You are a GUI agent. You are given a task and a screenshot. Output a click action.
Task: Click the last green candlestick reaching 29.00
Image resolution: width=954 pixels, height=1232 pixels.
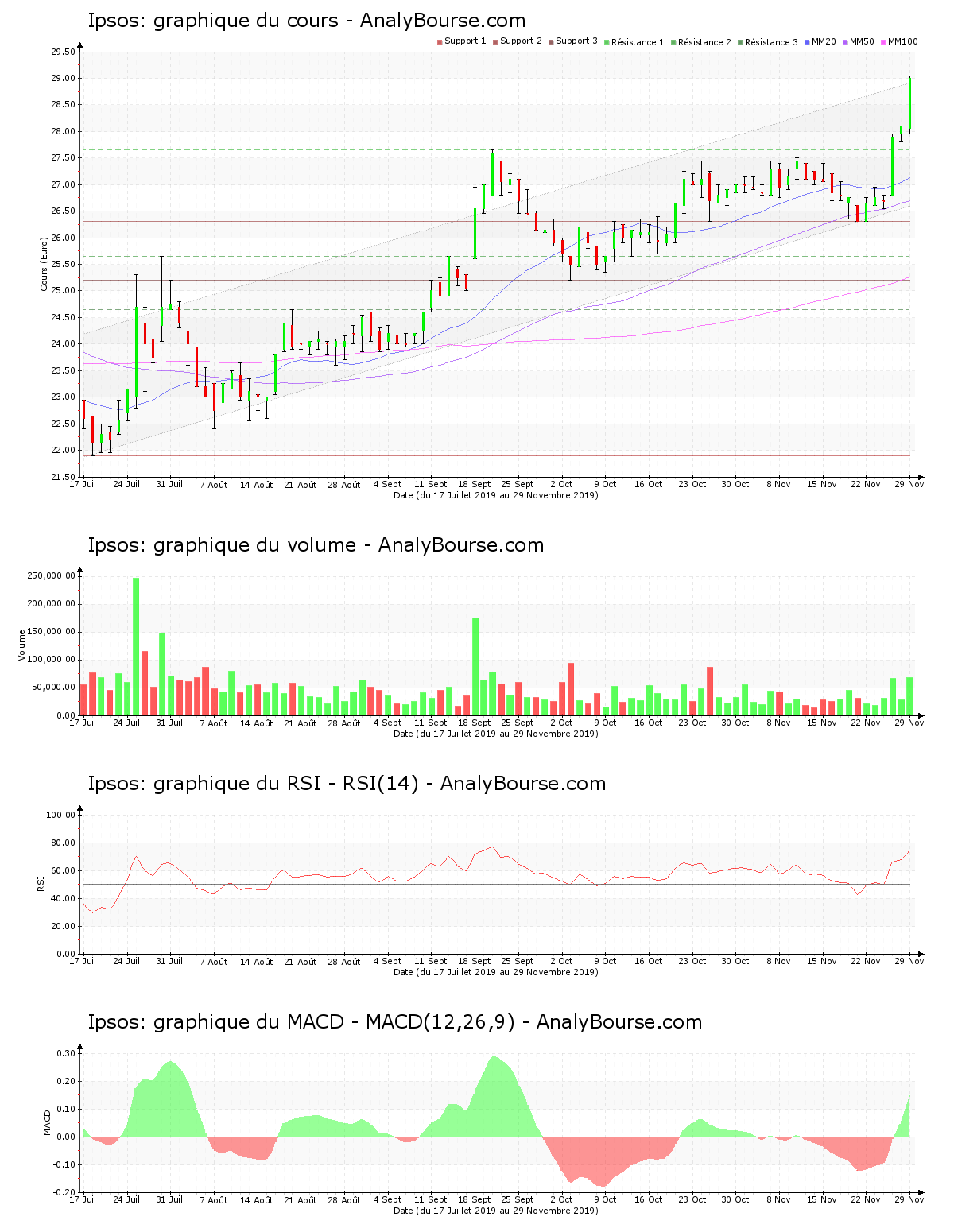tap(909, 104)
